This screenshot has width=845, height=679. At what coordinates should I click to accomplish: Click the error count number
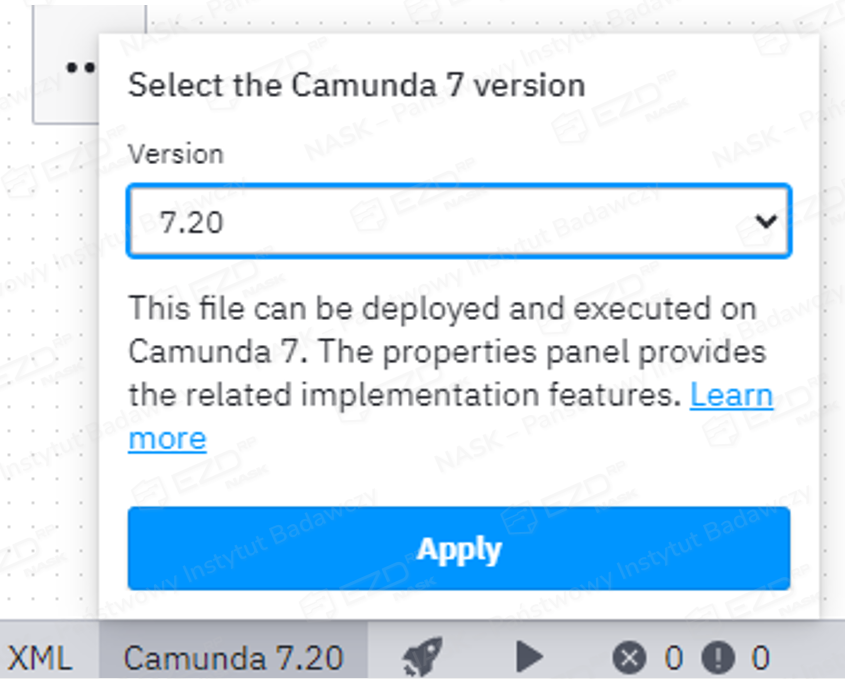tap(673, 657)
